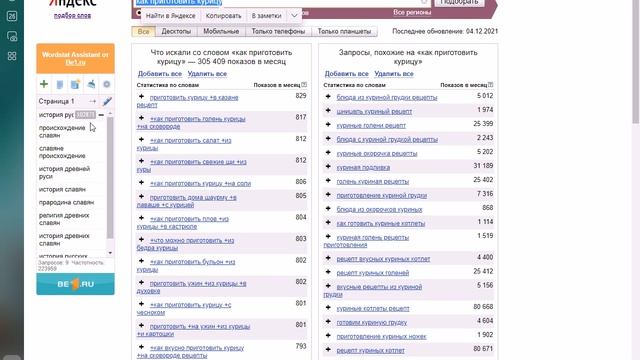Click the page vertical scrollbar on the right

point(636,61)
